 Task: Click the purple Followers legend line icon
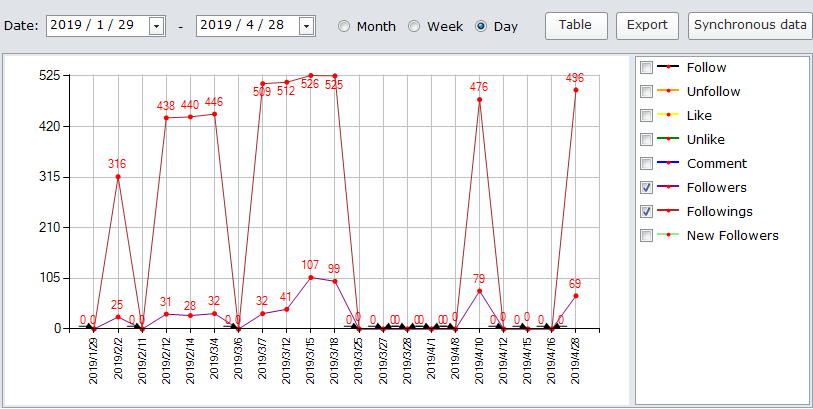[x=668, y=188]
